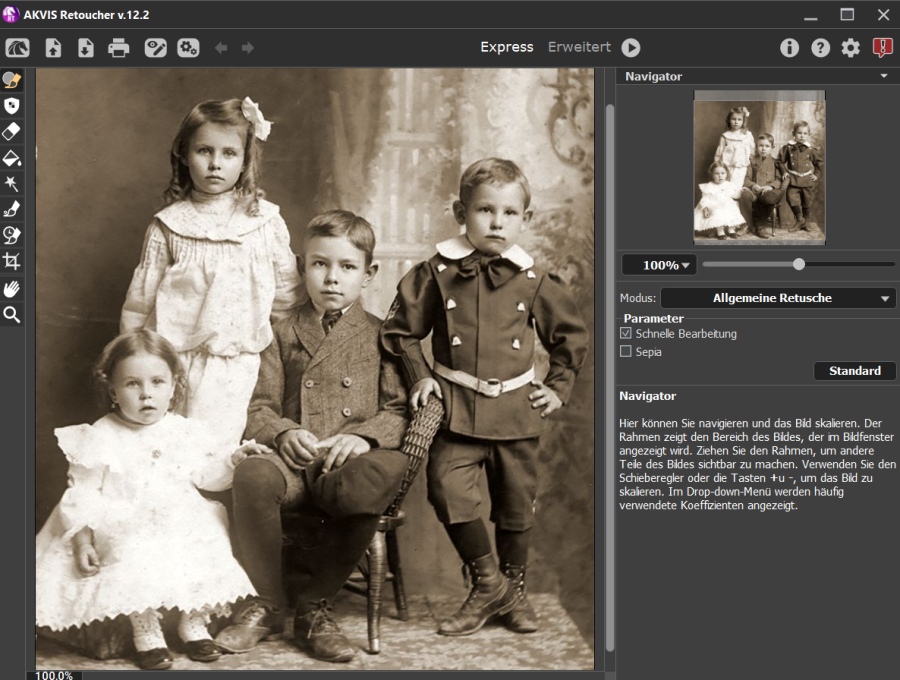Open the 100% zoom dropdown
Screen dimensions: 900x680
[x=660, y=265]
